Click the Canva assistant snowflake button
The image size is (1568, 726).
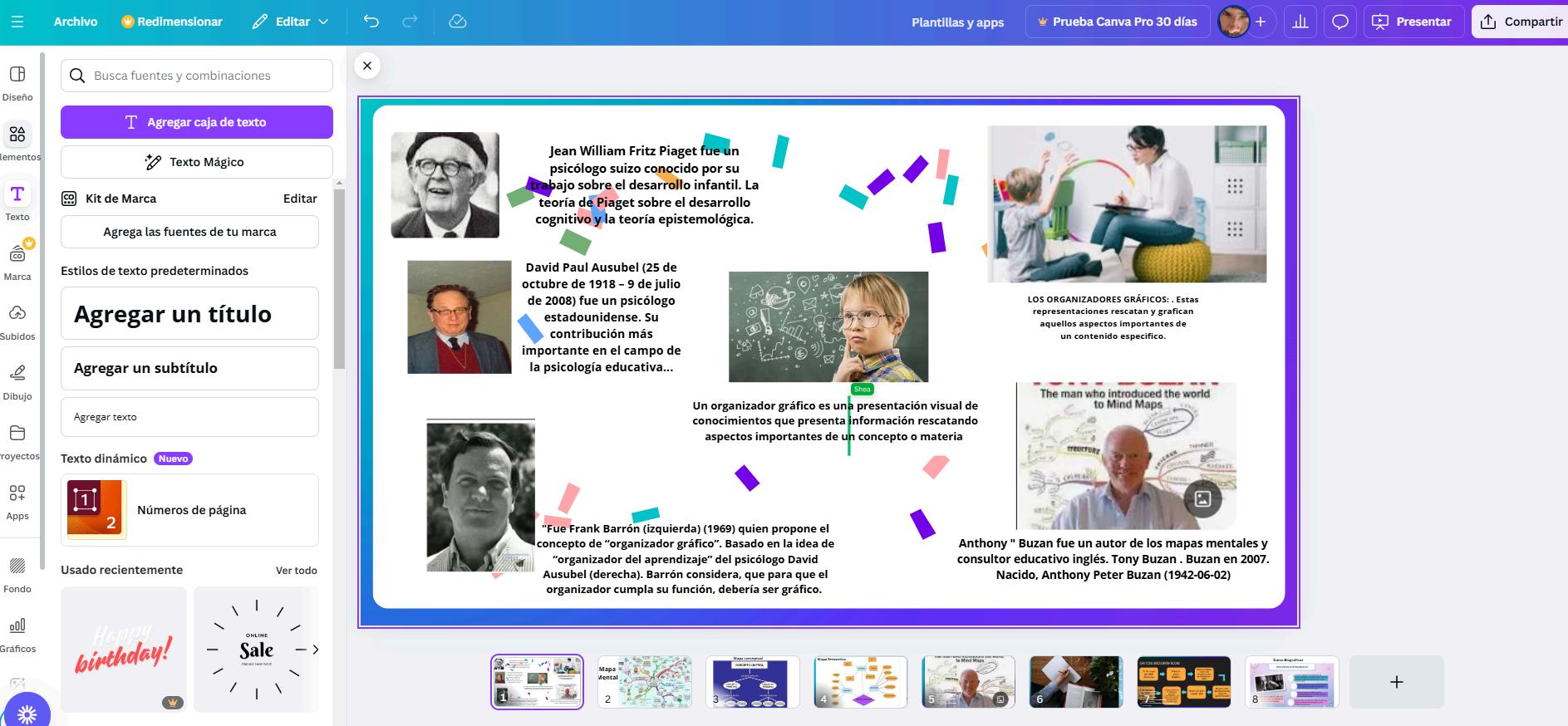[x=27, y=714]
